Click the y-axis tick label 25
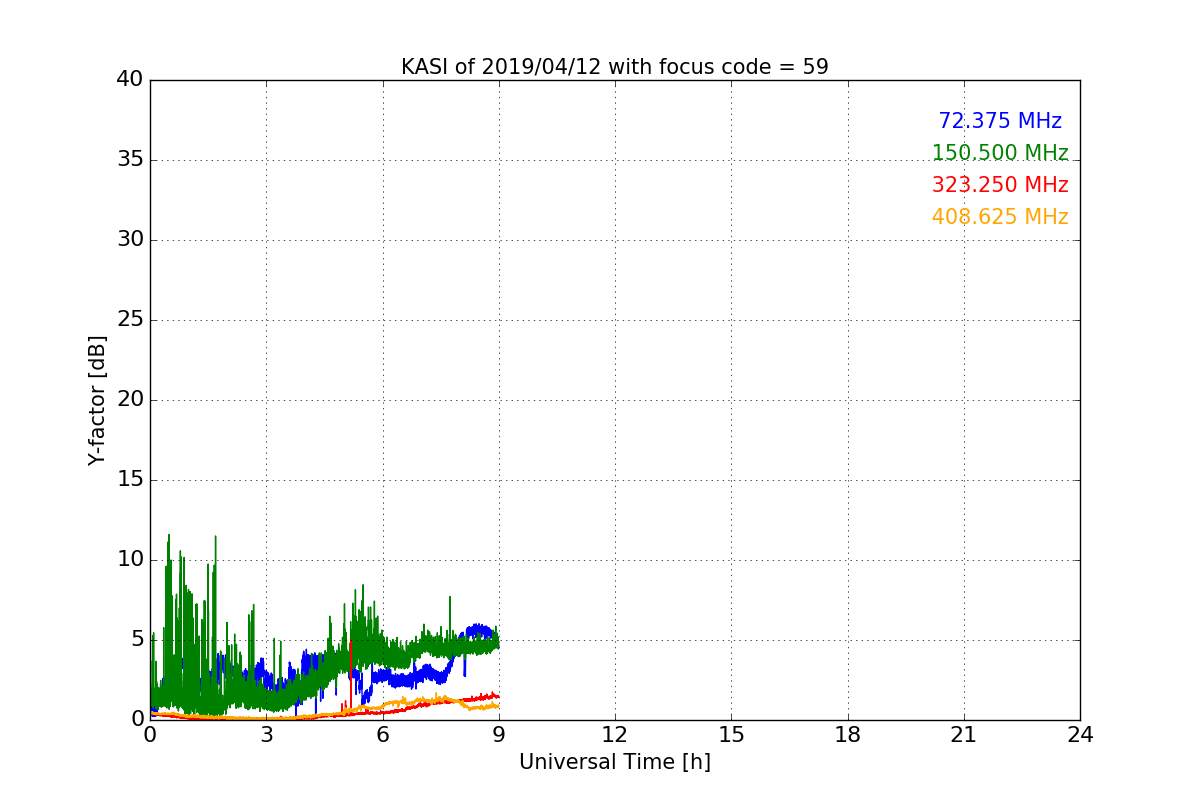 (131, 320)
